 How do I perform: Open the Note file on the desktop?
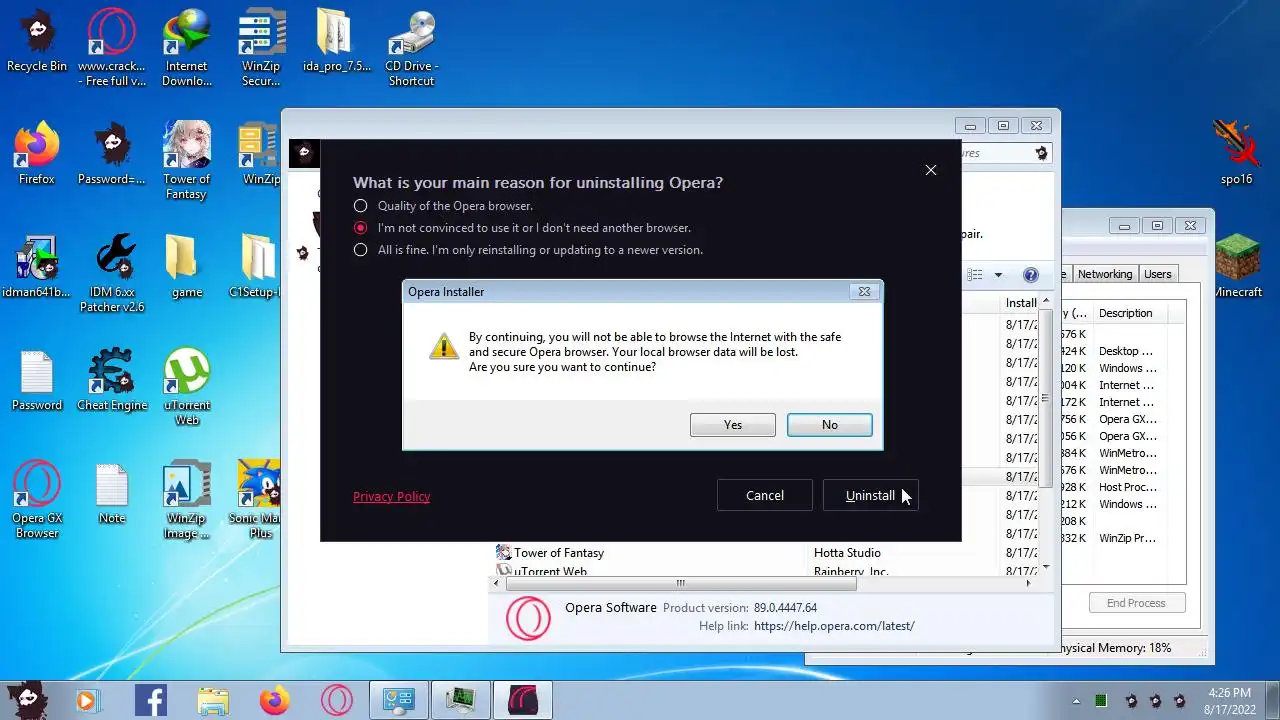click(x=111, y=493)
